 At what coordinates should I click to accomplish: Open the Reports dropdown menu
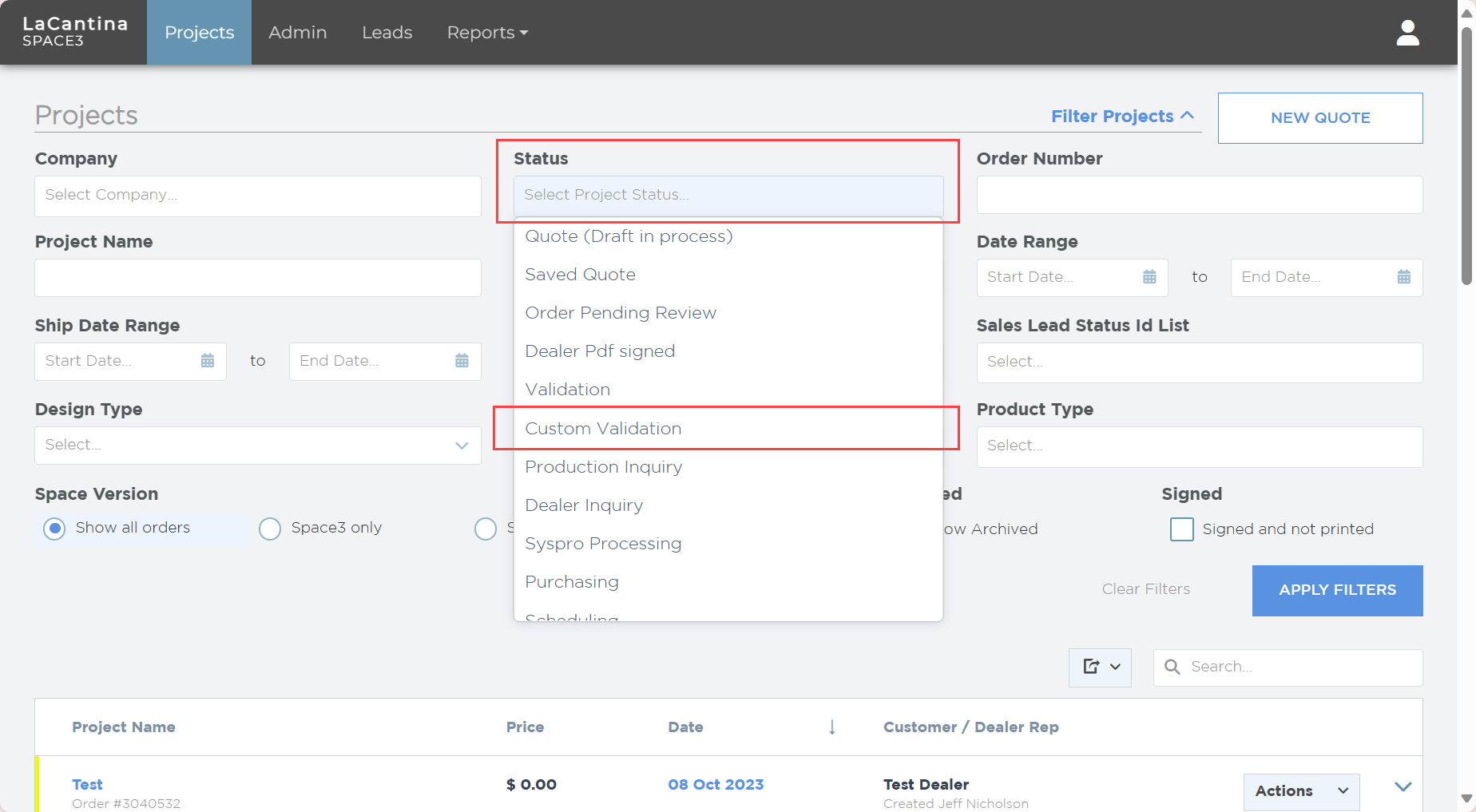point(487,33)
